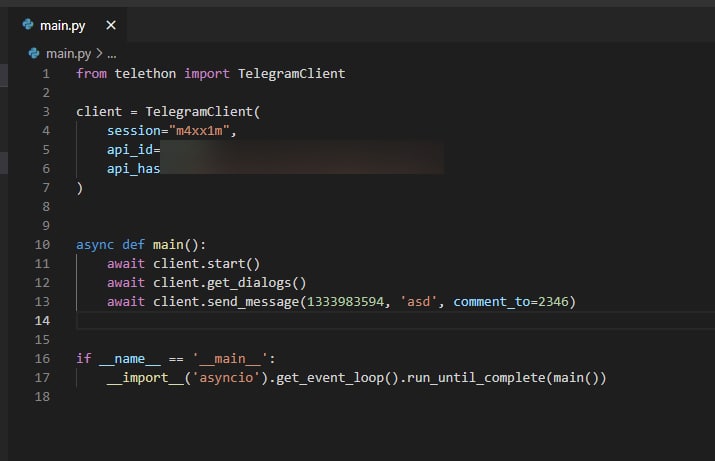The height and width of the screenshot is (461, 715).
Task: Click 'client' variable on line 3
Action: (x=99, y=112)
